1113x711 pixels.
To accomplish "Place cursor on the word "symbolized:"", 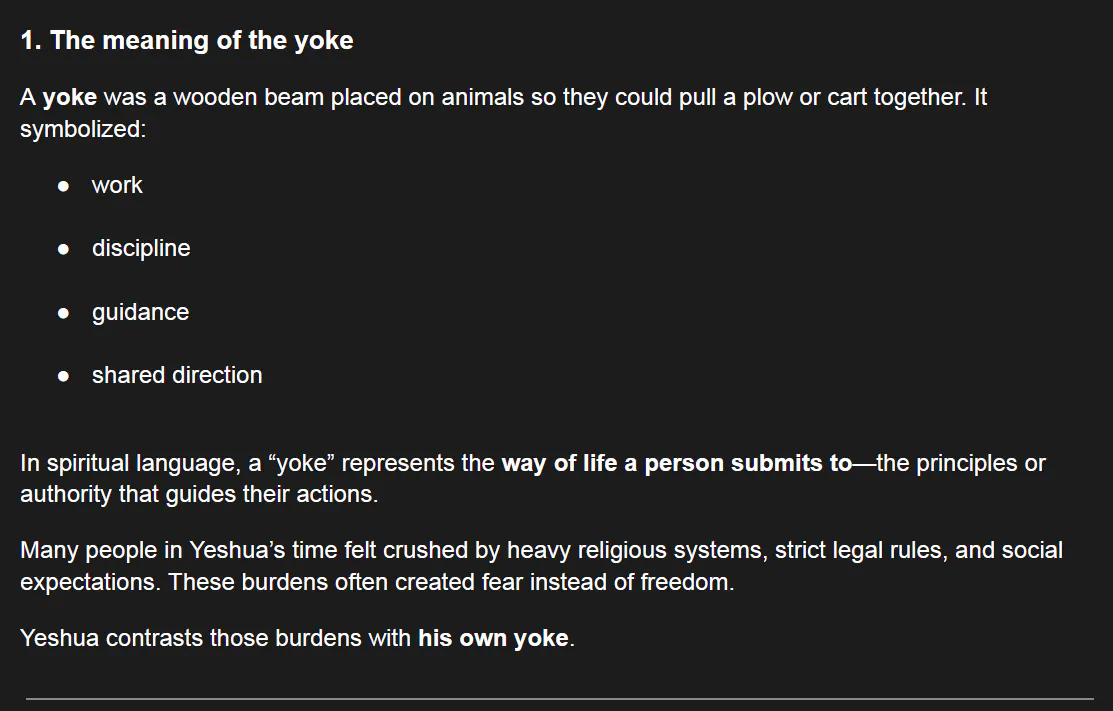I will [83, 131].
